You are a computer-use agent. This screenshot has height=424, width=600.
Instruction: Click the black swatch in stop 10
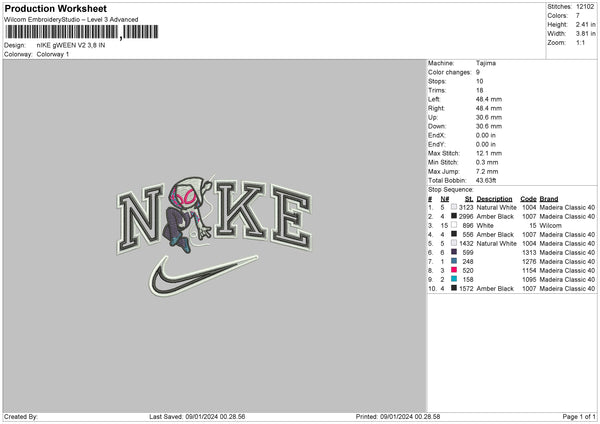point(454,288)
